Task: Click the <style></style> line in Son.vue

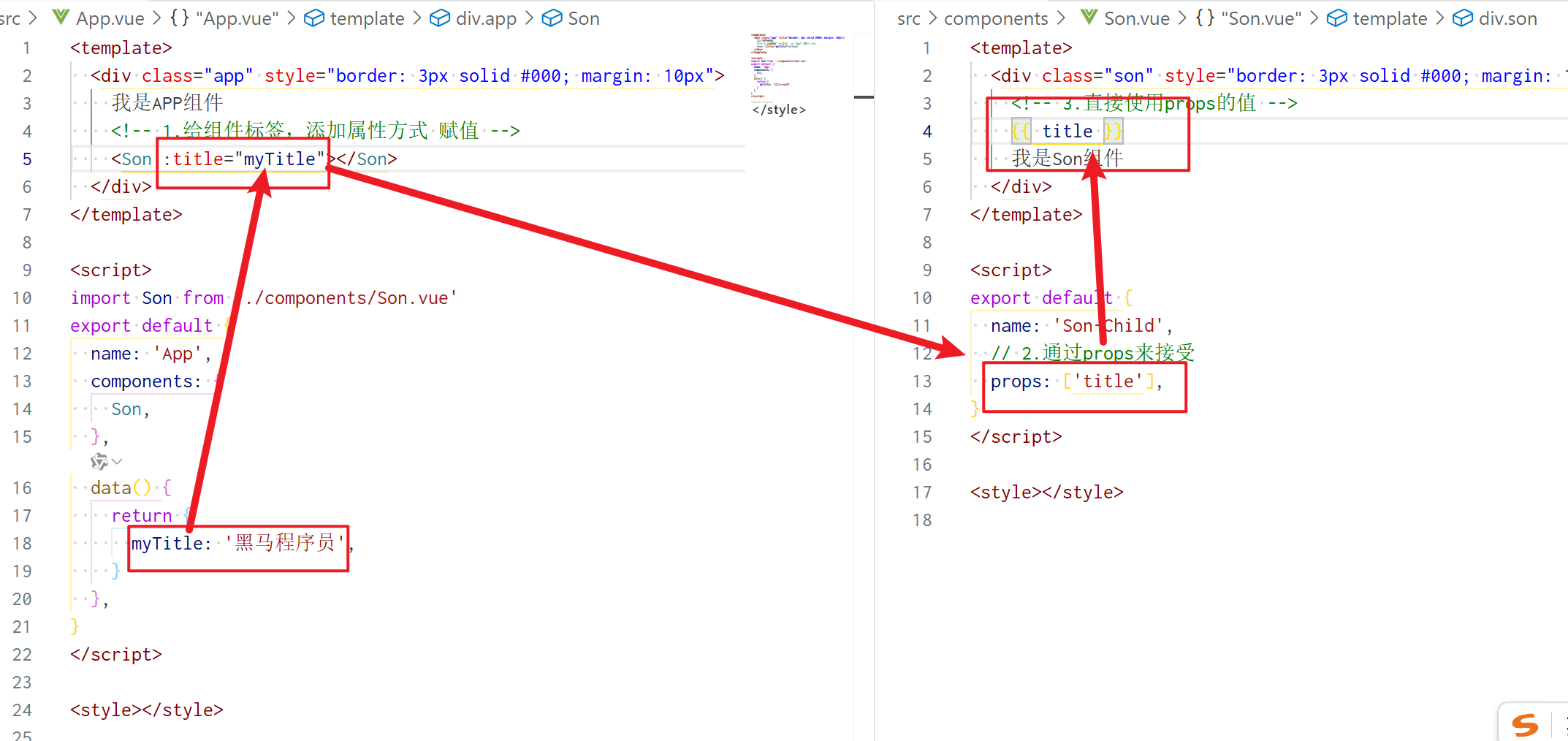Action: pyautogui.click(x=1047, y=493)
